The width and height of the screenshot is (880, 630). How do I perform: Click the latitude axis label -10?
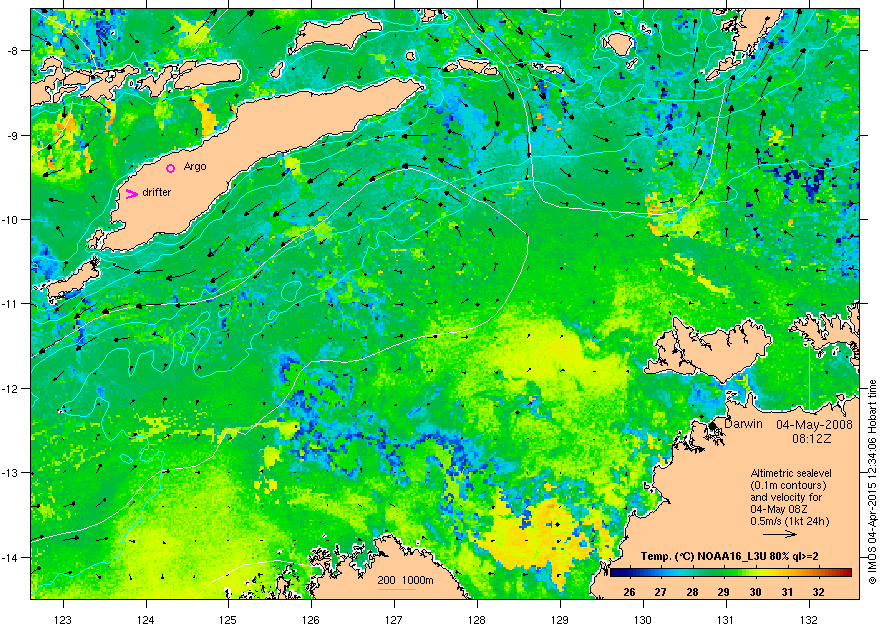pyautogui.click(x=11, y=219)
